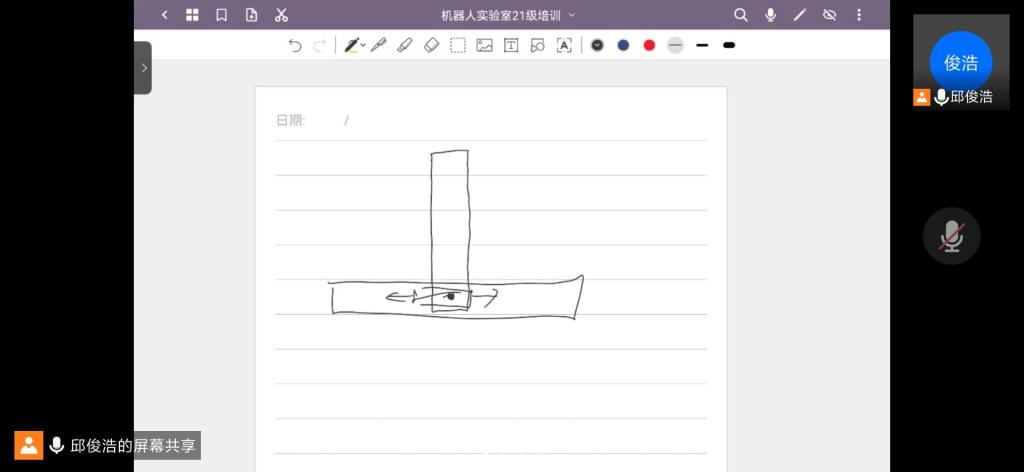Select the pen tool in the toolbar

click(352, 45)
